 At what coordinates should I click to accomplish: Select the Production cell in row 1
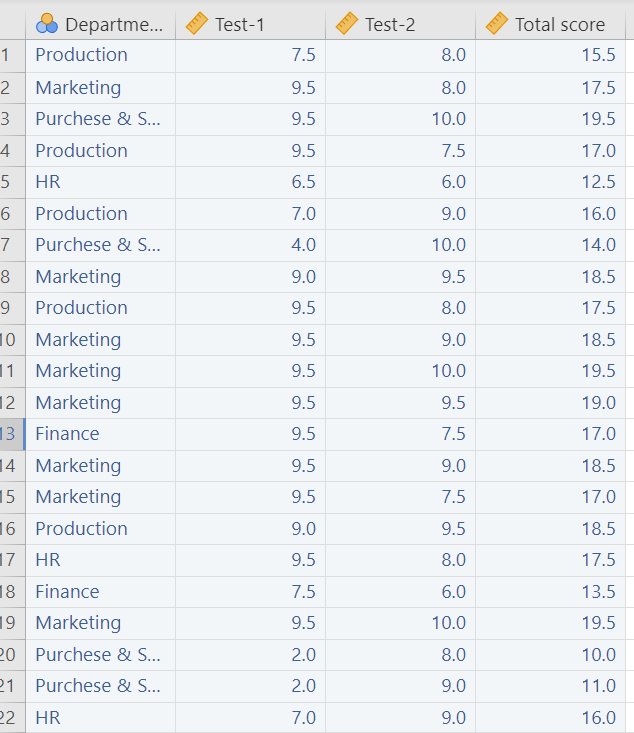81,55
